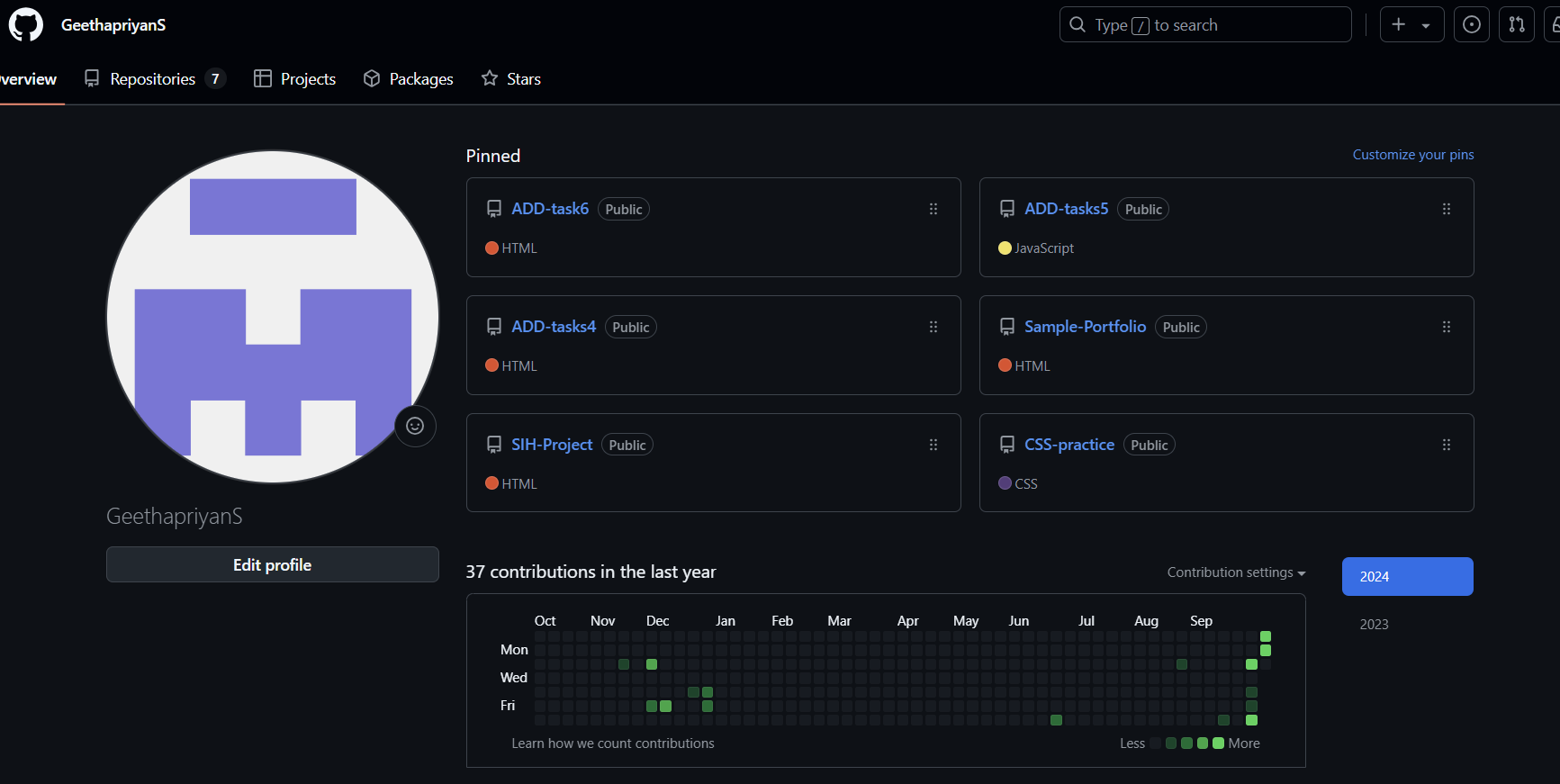Click the drag handle on CSS-practice card

[1447, 445]
